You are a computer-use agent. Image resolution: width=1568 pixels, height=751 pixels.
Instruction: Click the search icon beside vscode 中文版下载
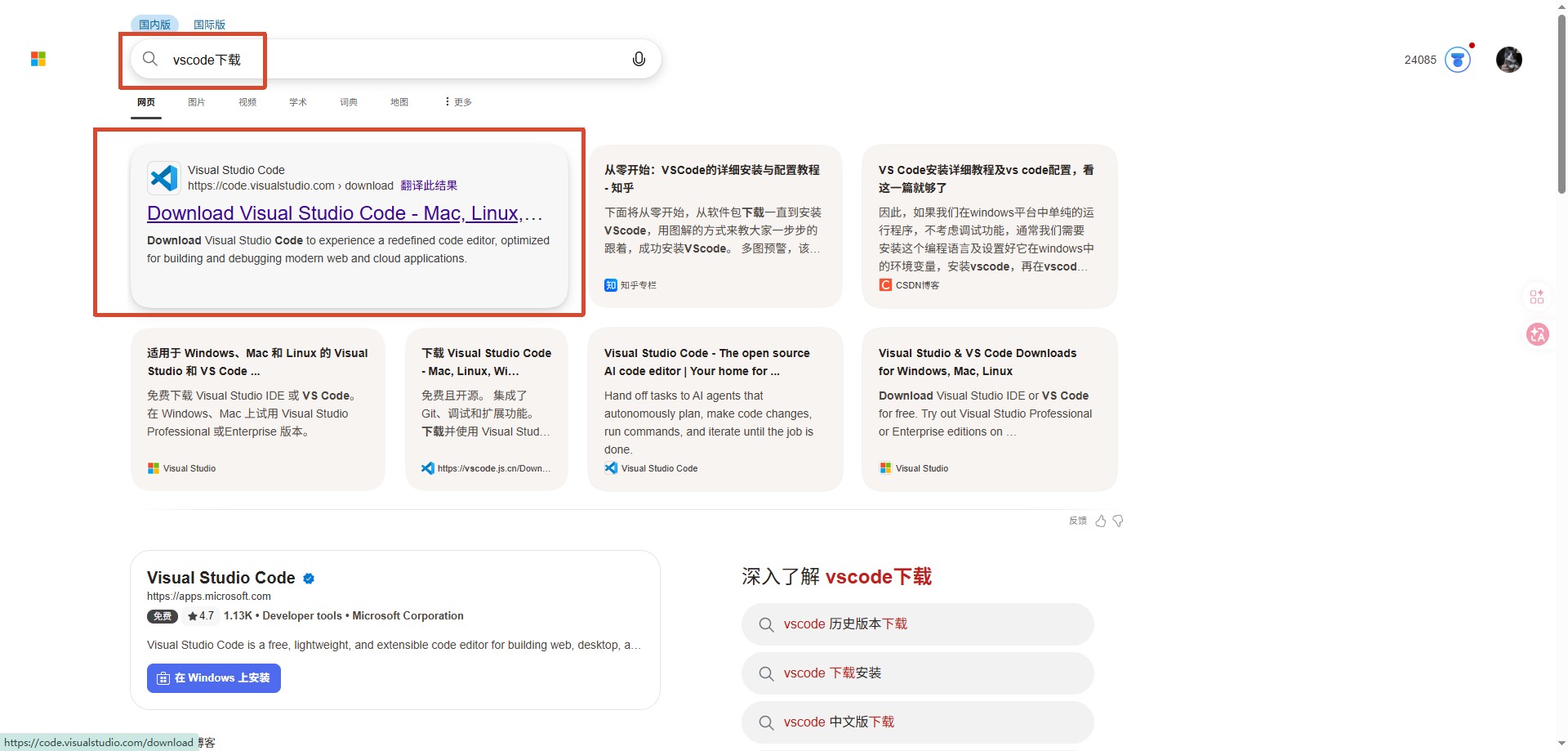tap(766, 723)
